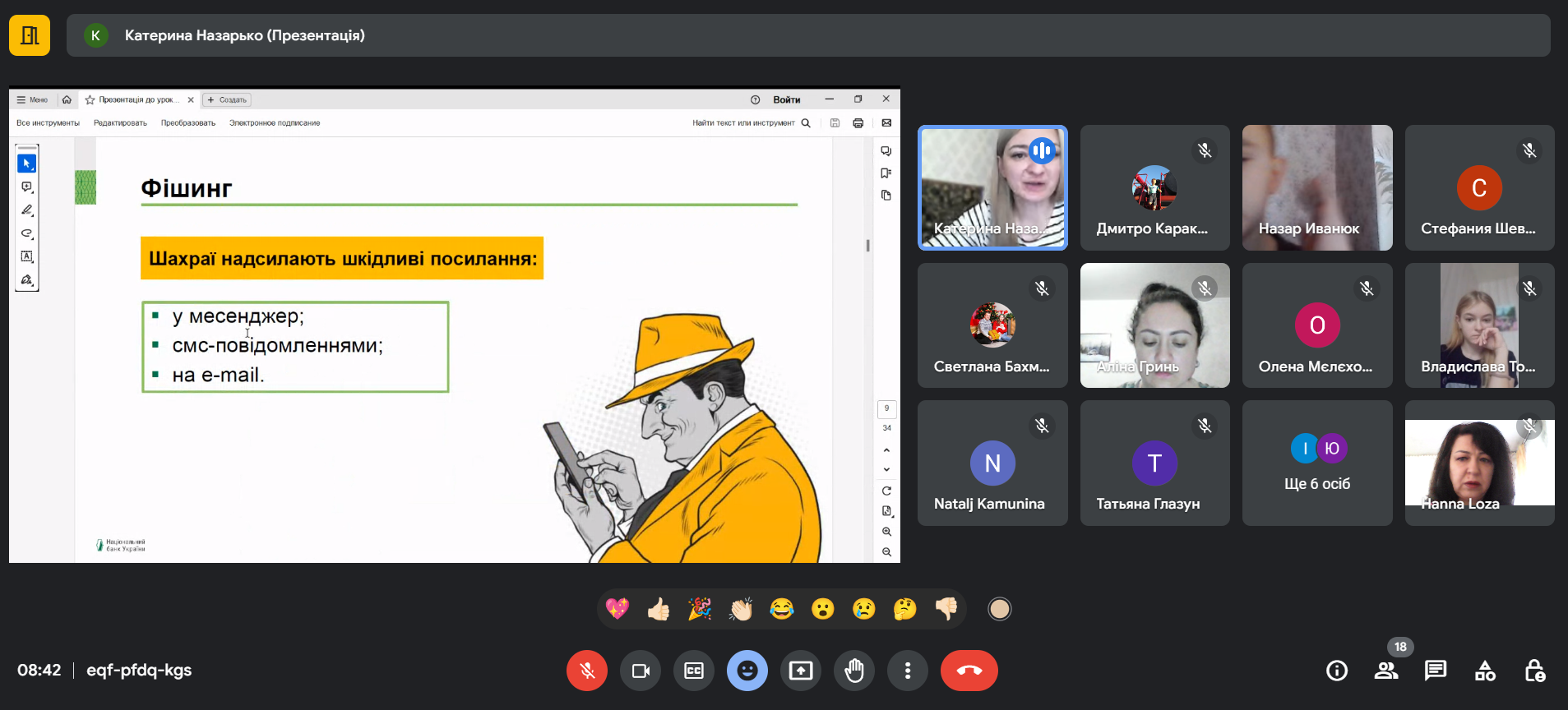Open the chat panel
Image resolution: width=1568 pixels, height=710 pixels.
1436,671
